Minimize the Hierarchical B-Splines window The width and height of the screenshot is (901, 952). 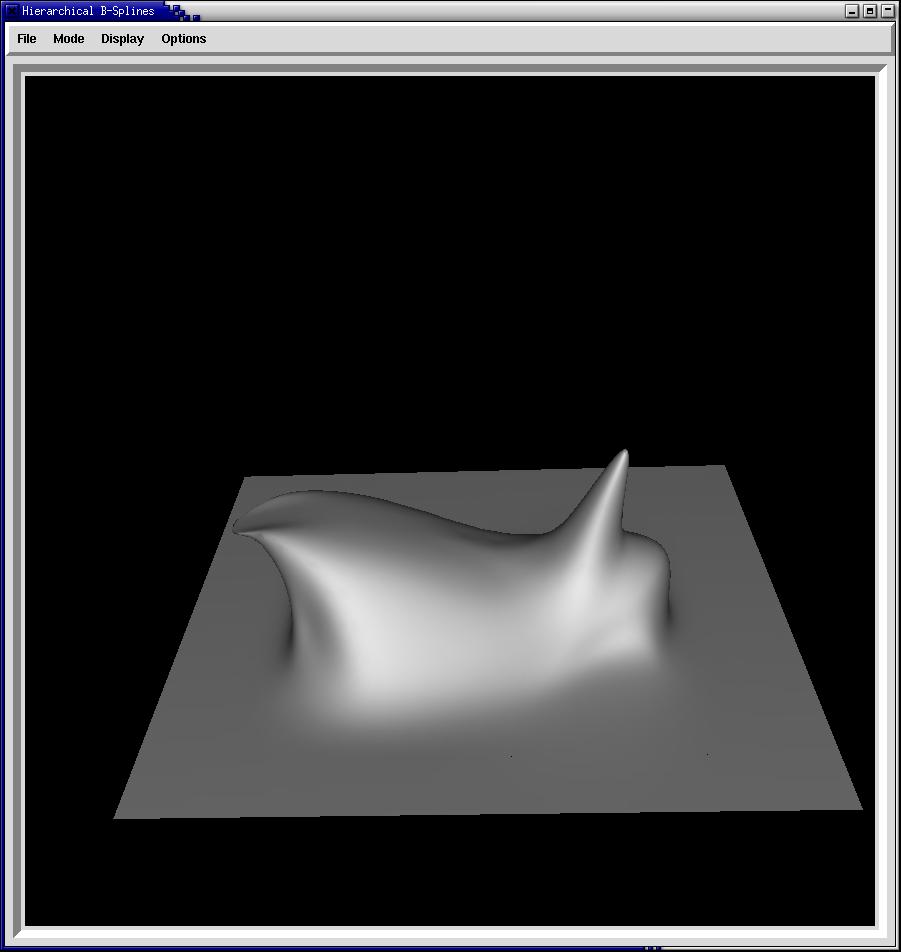coord(852,11)
